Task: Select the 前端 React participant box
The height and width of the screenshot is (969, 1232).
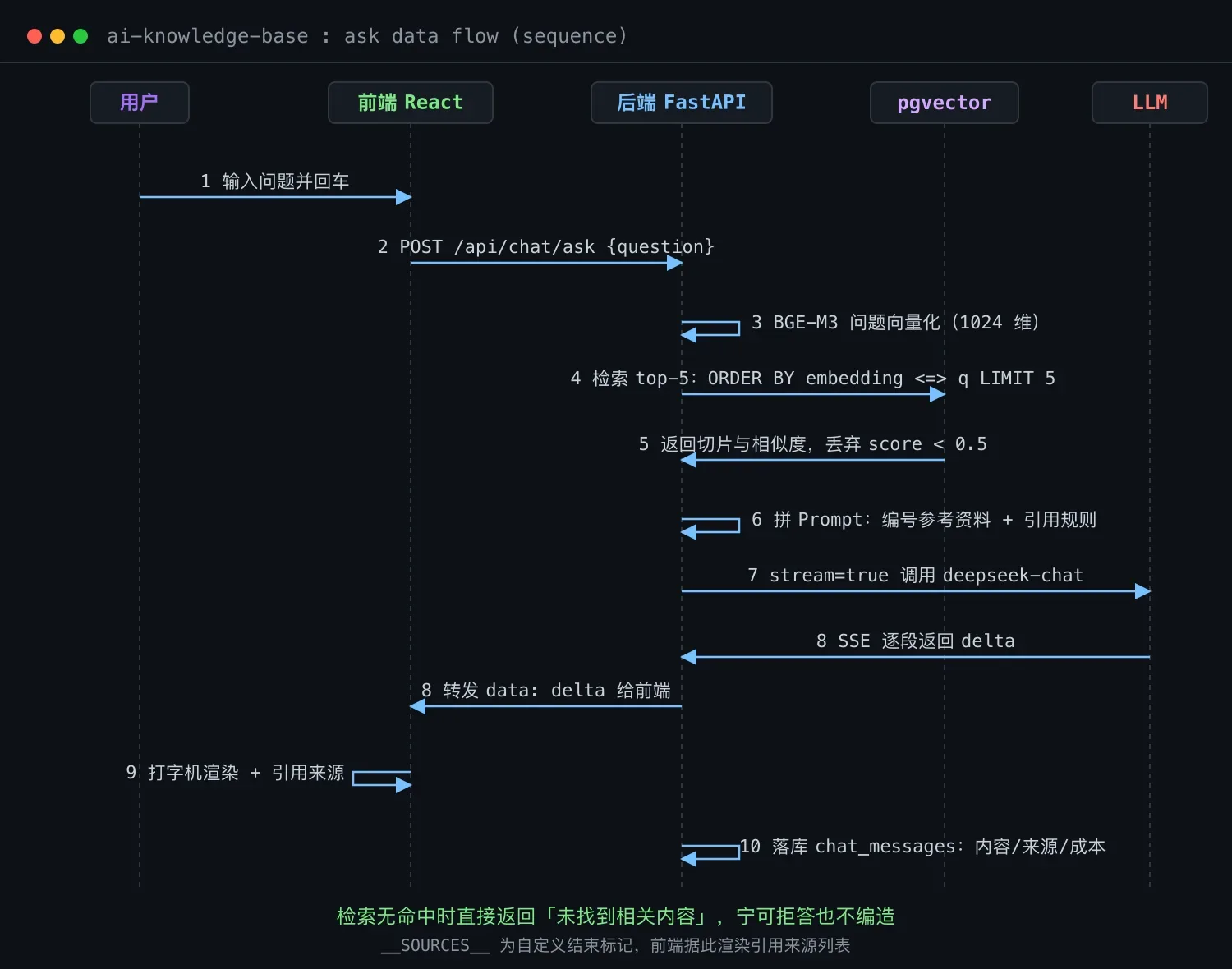Action: (411, 103)
